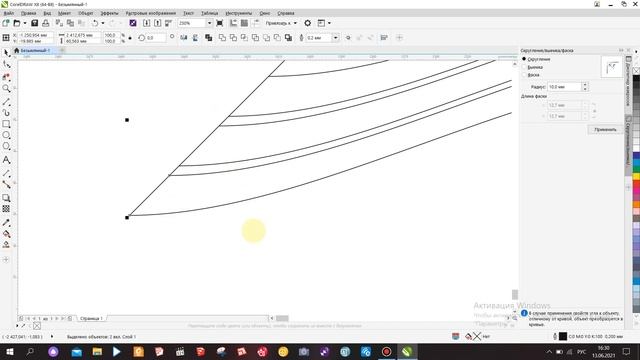The height and width of the screenshot is (360, 640).
Task: Click the Undo arrow icon
Action: (x=95, y=23)
